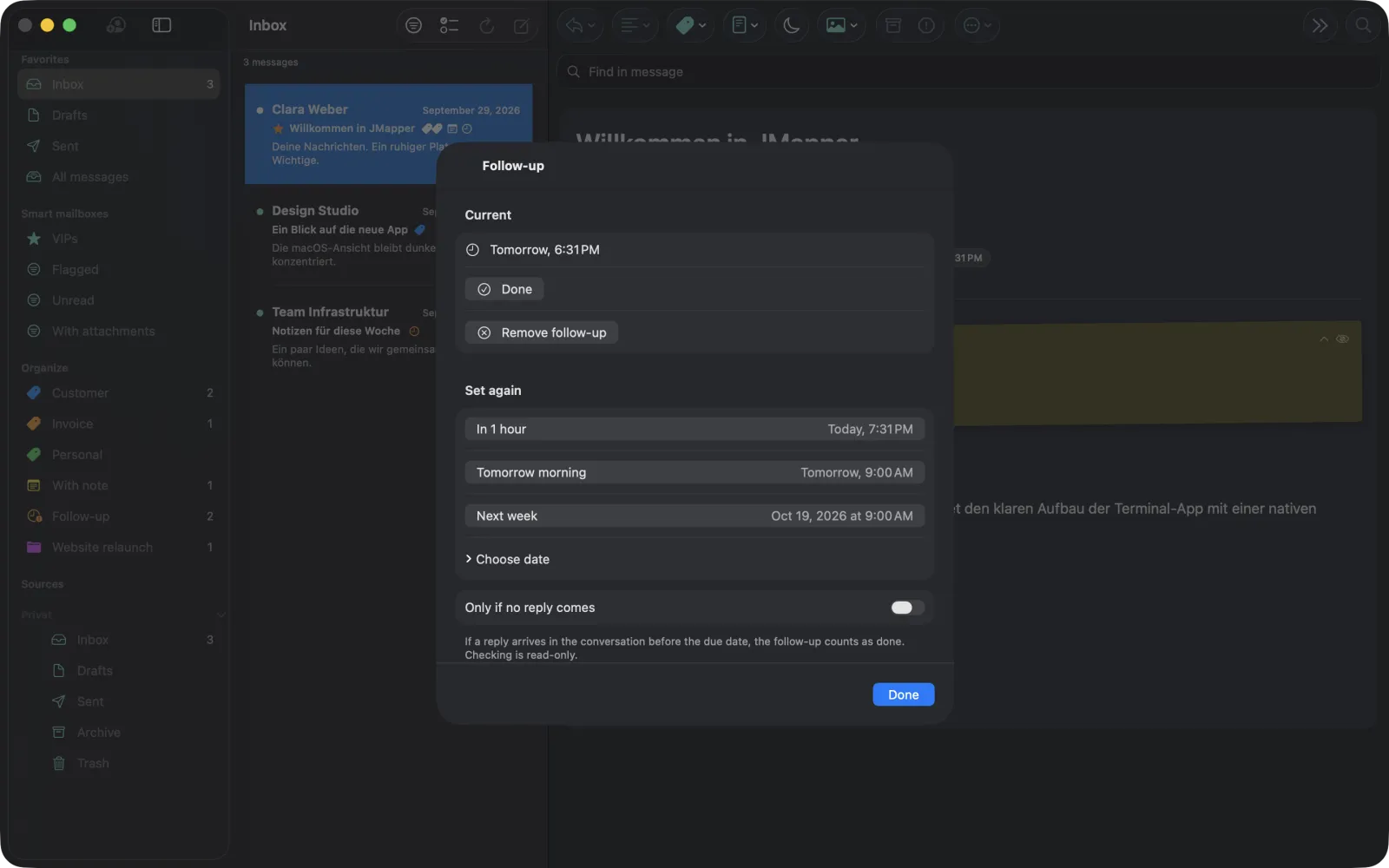Open Drafts under Favorites

[x=119, y=115]
